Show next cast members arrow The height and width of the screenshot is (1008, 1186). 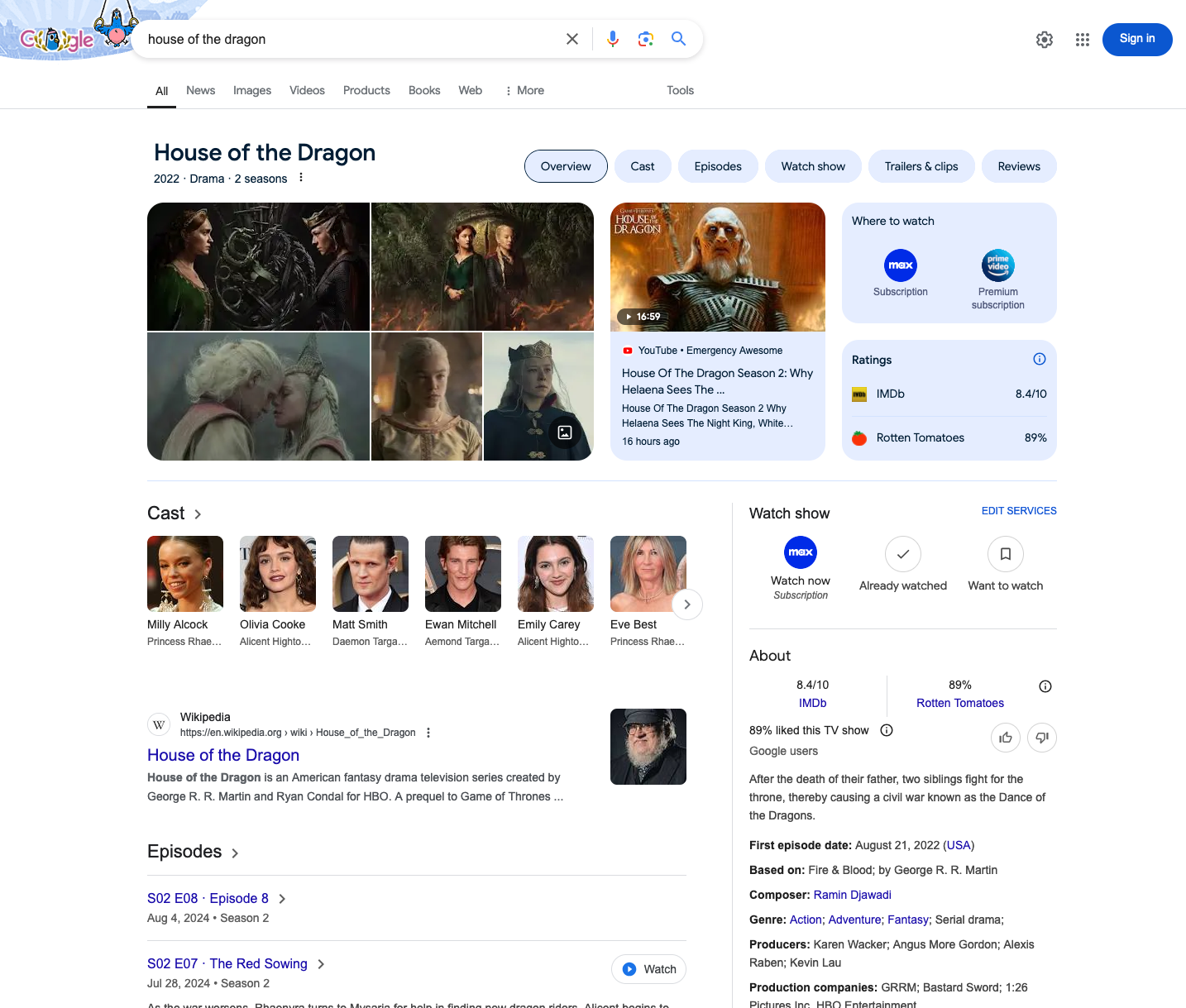[686, 604]
